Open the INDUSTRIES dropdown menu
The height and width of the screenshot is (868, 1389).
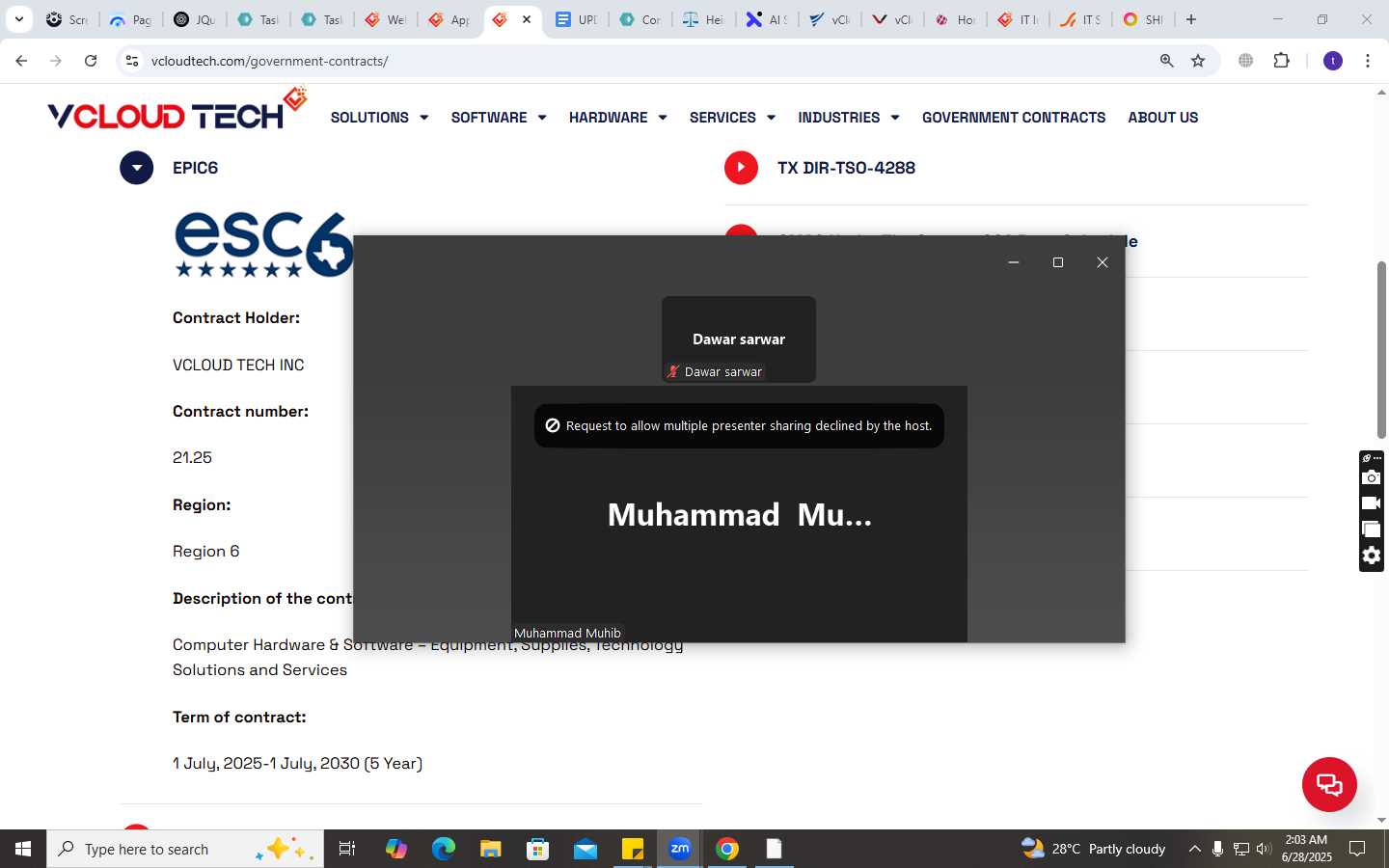[x=849, y=118]
